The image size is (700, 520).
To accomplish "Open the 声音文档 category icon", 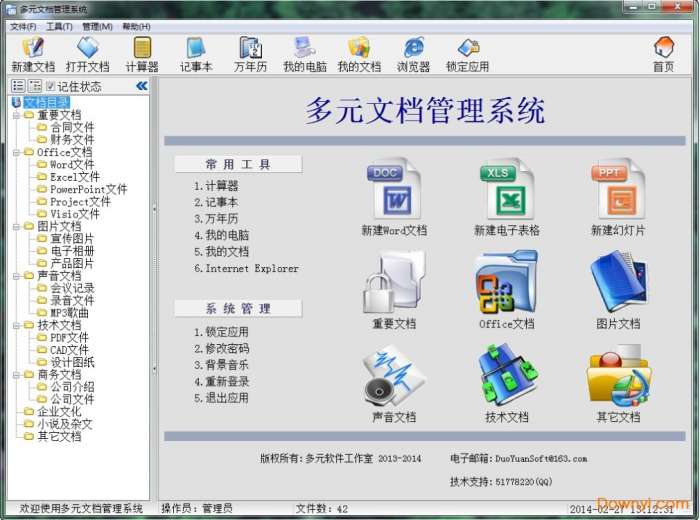I will [x=394, y=383].
